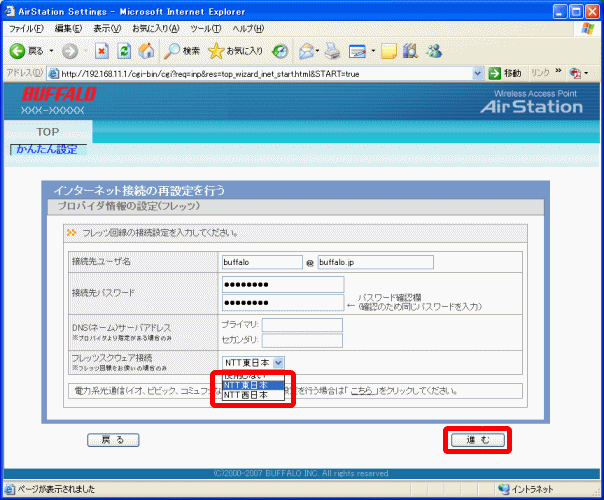This screenshot has width=604, height=500.
Task: Maximize the Internet Explorer window
Action: pyautogui.click(x=576, y=12)
